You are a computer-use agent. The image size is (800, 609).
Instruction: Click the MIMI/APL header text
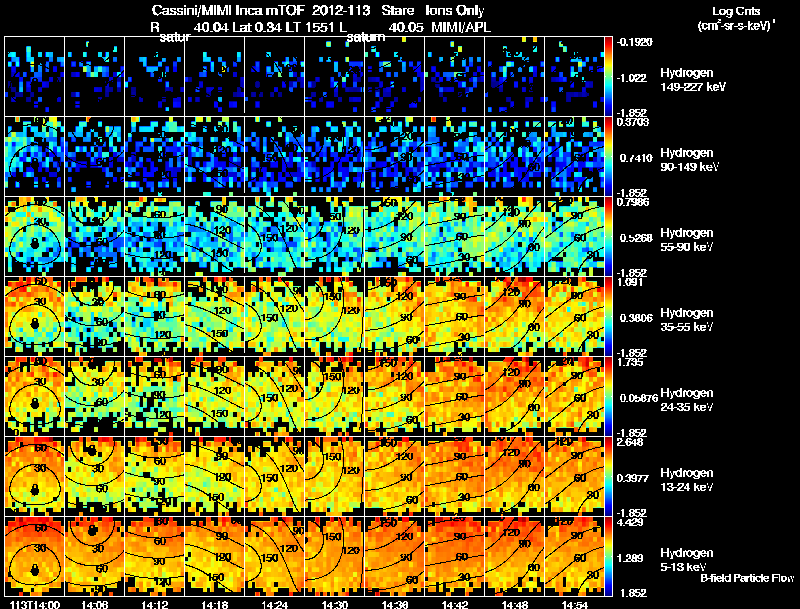pos(461,27)
